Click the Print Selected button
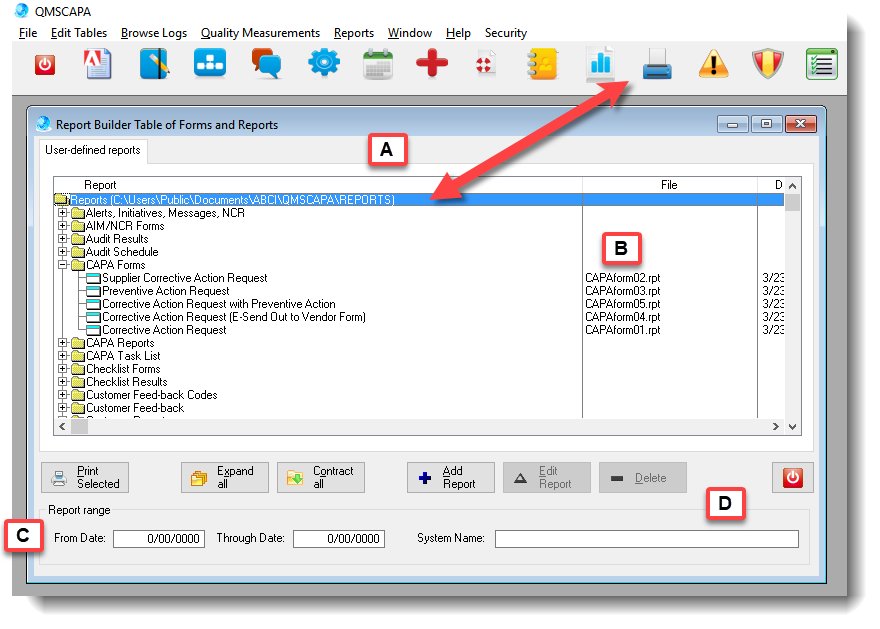Image resolution: width=880 pixels, height=629 pixels. 85,477
